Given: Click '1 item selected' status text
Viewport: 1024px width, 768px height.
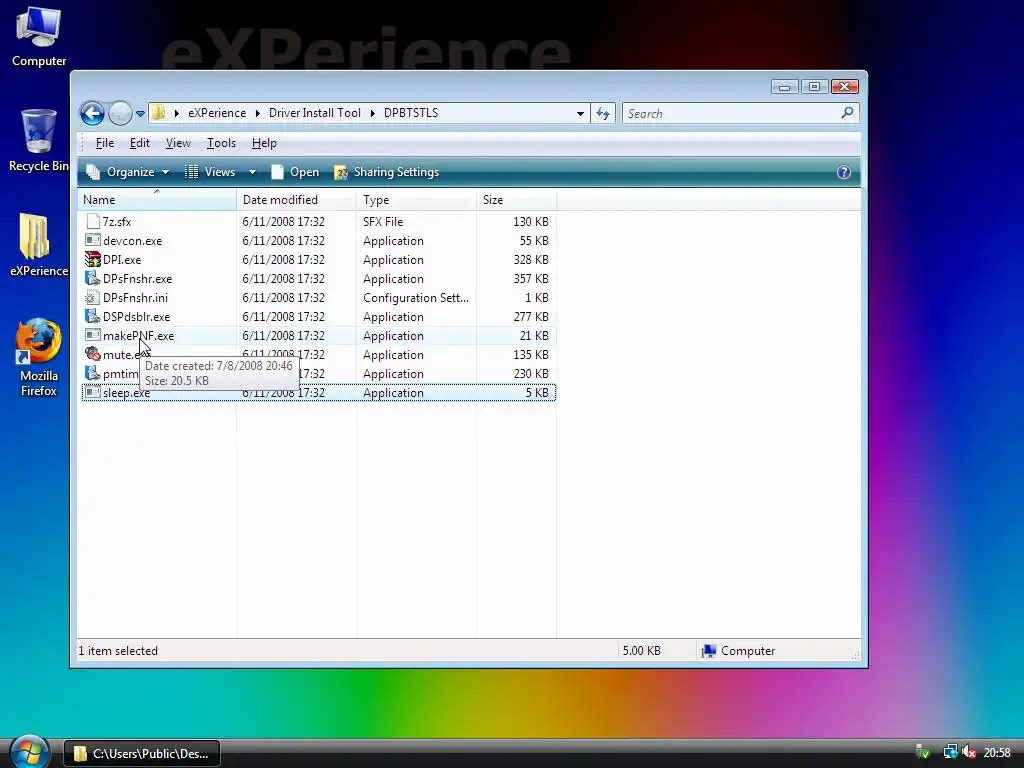Looking at the screenshot, I should coord(118,651).
